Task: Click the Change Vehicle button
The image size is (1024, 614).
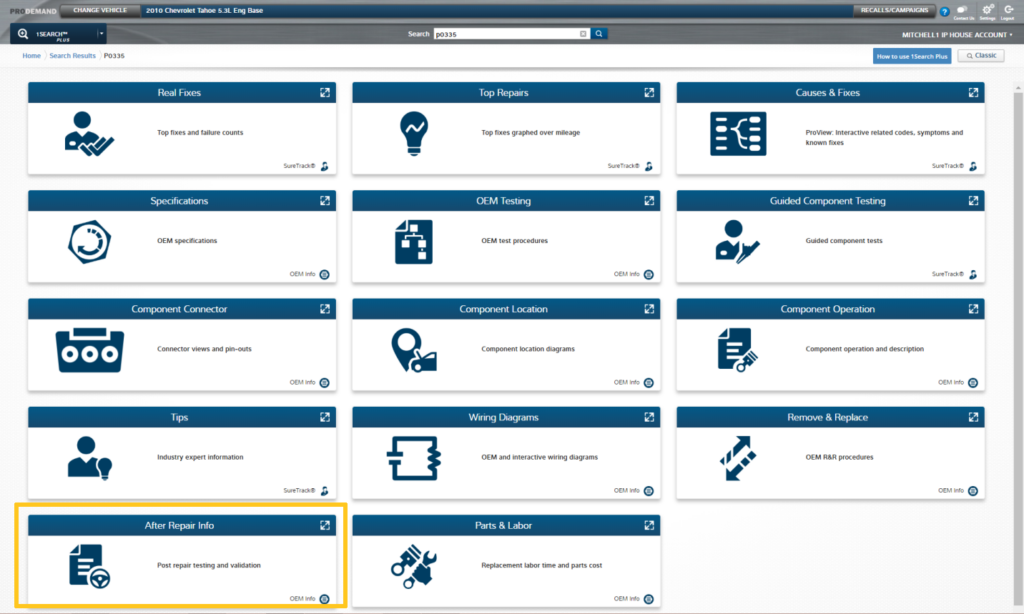Action: tap(99, 10)
